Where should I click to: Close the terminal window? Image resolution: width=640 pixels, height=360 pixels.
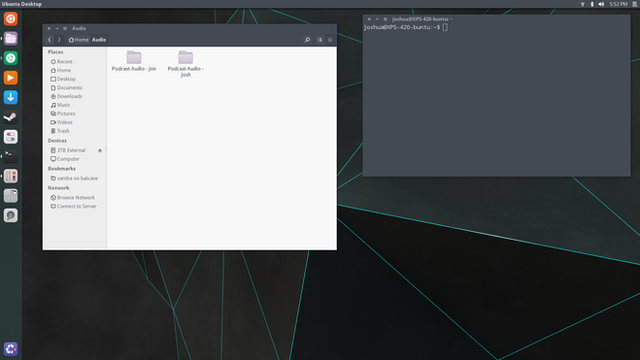pyautogui.click(x=369, y=19)
